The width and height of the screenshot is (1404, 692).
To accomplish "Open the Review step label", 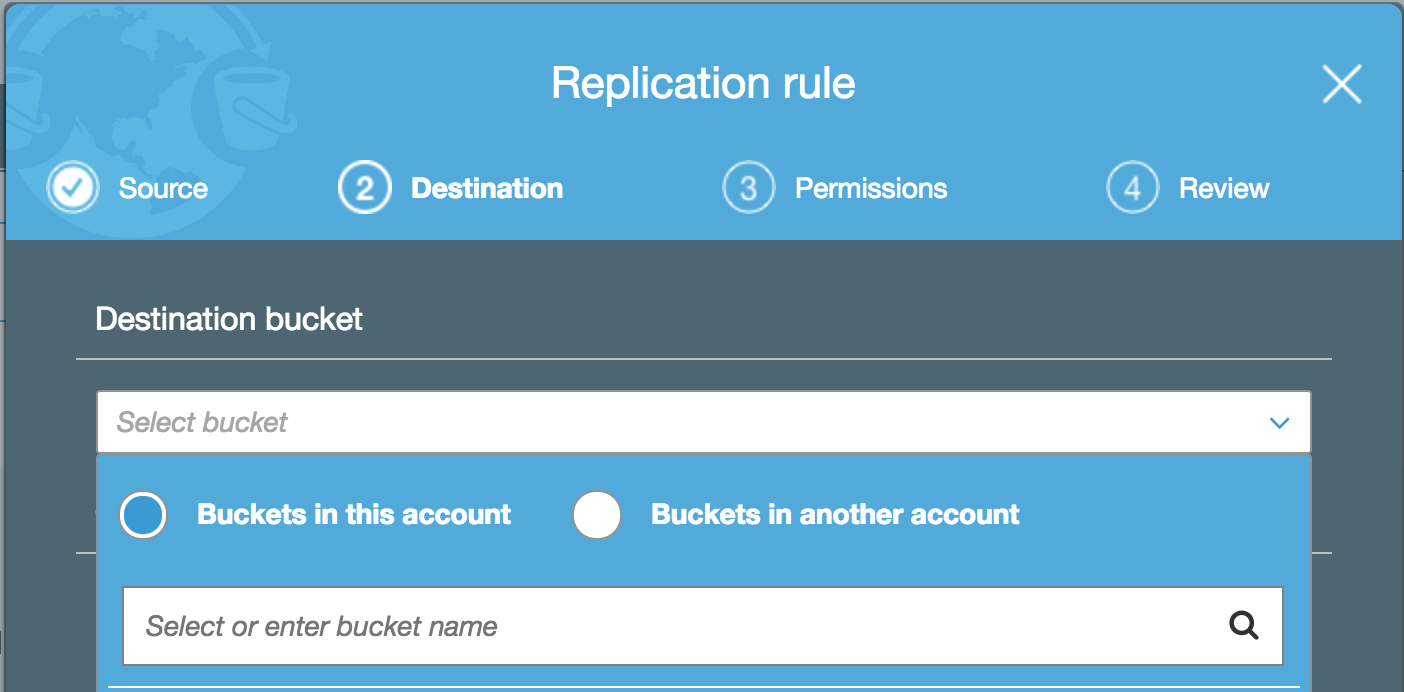I will point(1224,188).
